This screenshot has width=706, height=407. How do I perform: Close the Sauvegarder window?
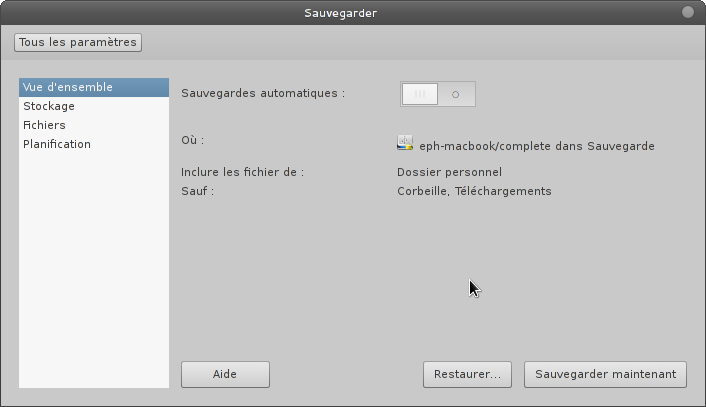click(x=688, y=13)
